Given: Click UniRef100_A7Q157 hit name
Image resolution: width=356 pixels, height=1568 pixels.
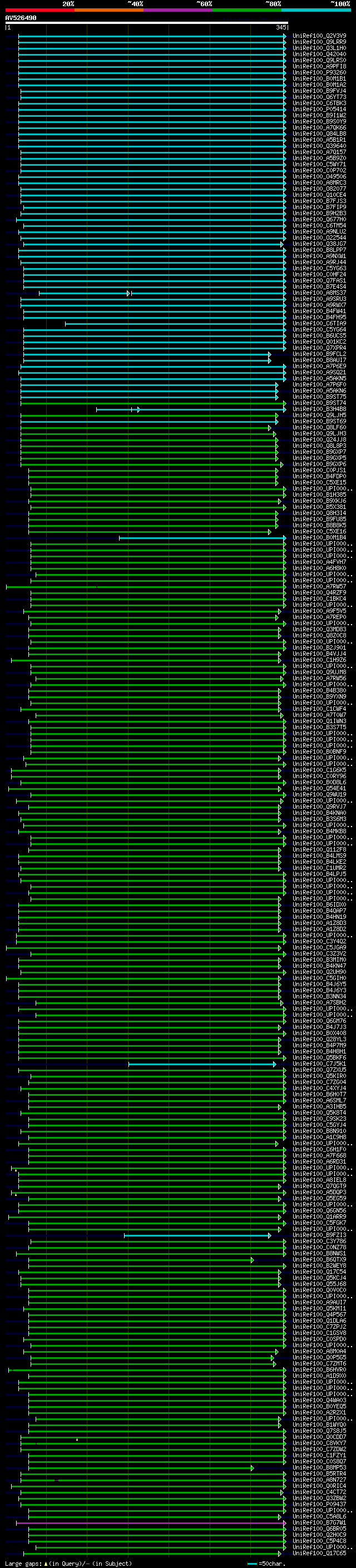Looking at the screenshot, I should (x=319, y=152).
